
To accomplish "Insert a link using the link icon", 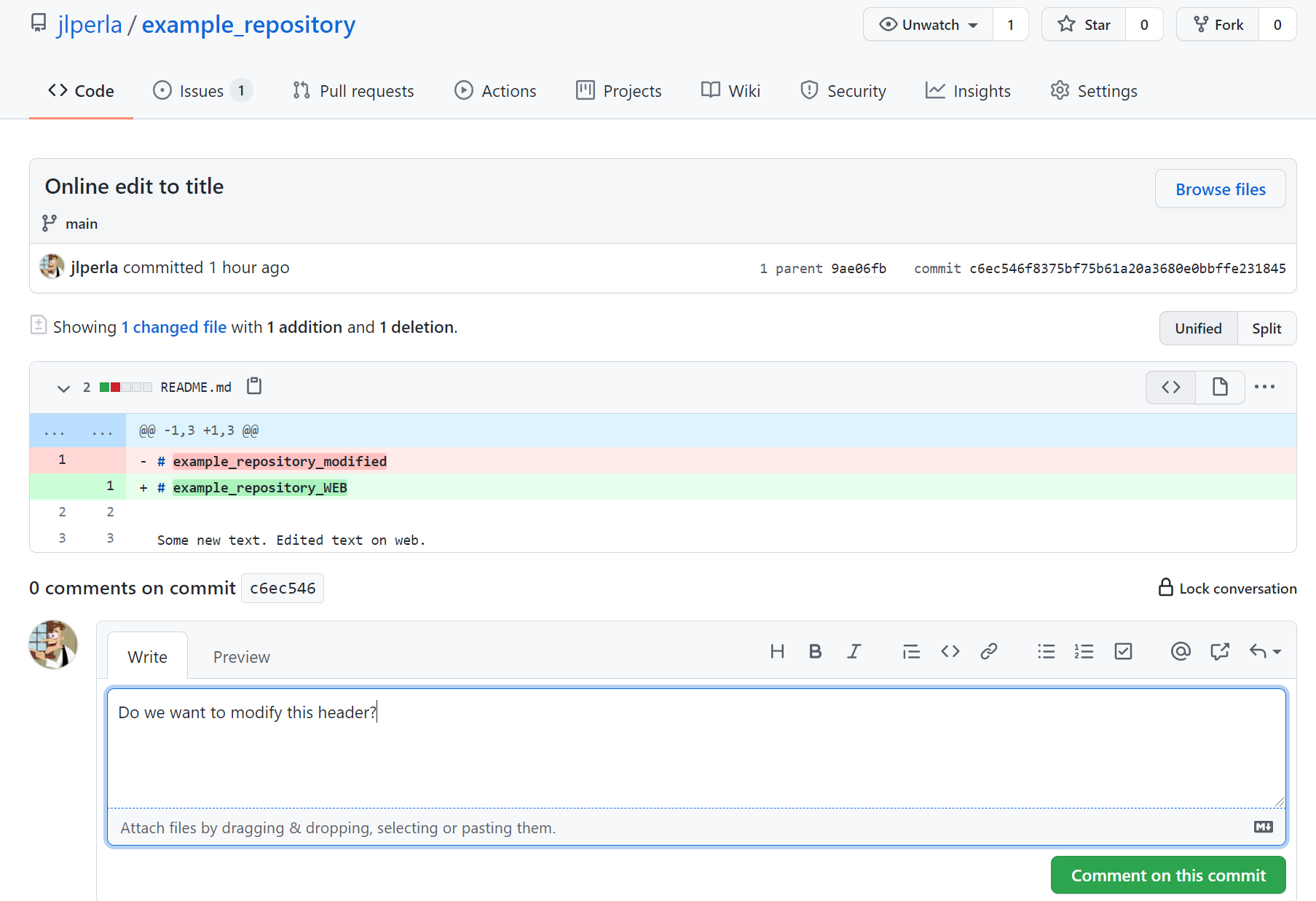I will click(x=988, y=651).
